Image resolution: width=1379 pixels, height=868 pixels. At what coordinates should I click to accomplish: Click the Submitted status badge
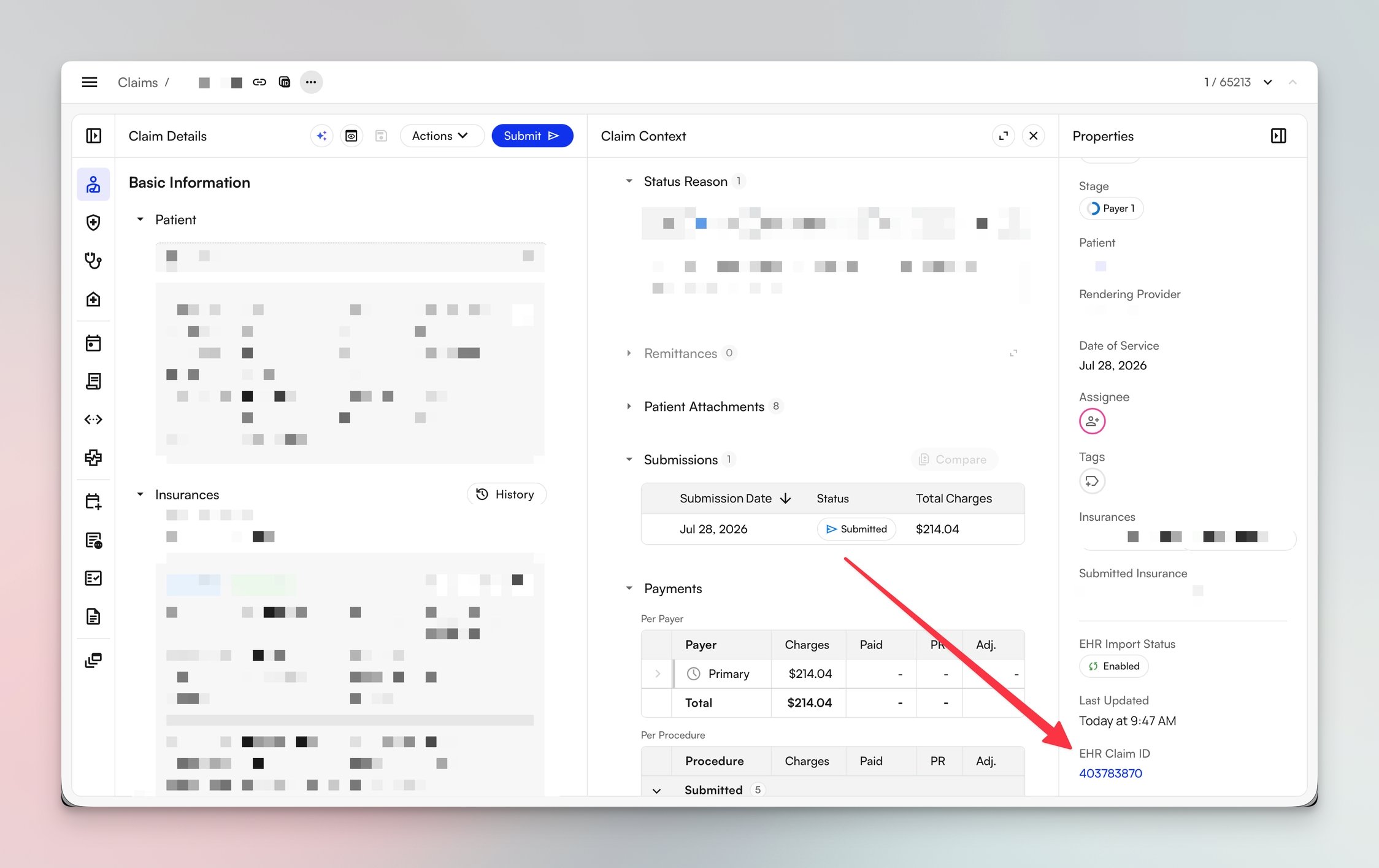856,529
